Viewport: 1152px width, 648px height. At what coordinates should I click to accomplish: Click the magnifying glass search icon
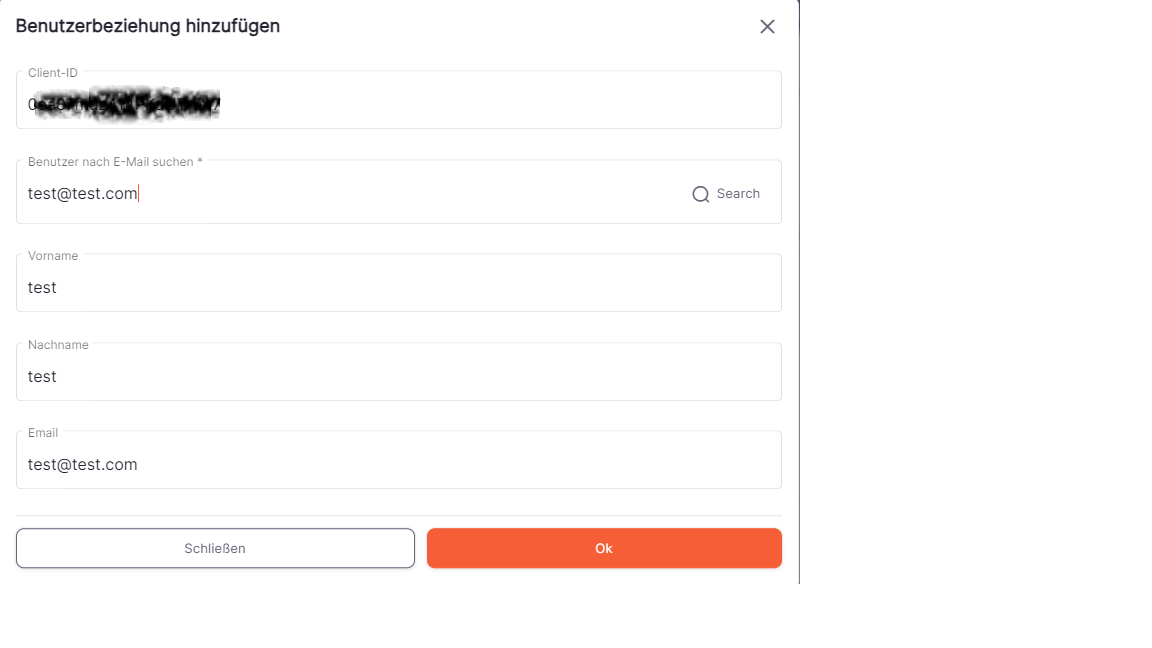(701, 194)
